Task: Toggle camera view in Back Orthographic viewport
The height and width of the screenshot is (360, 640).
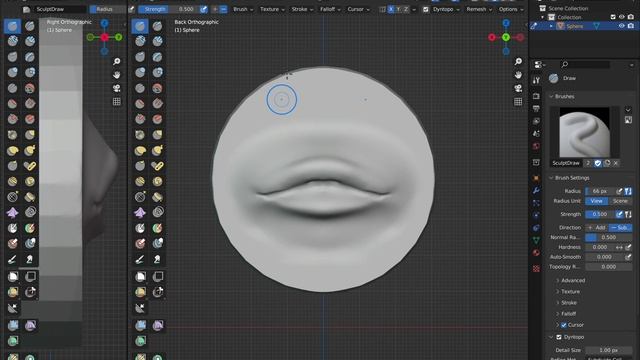Action: (518, 88)
